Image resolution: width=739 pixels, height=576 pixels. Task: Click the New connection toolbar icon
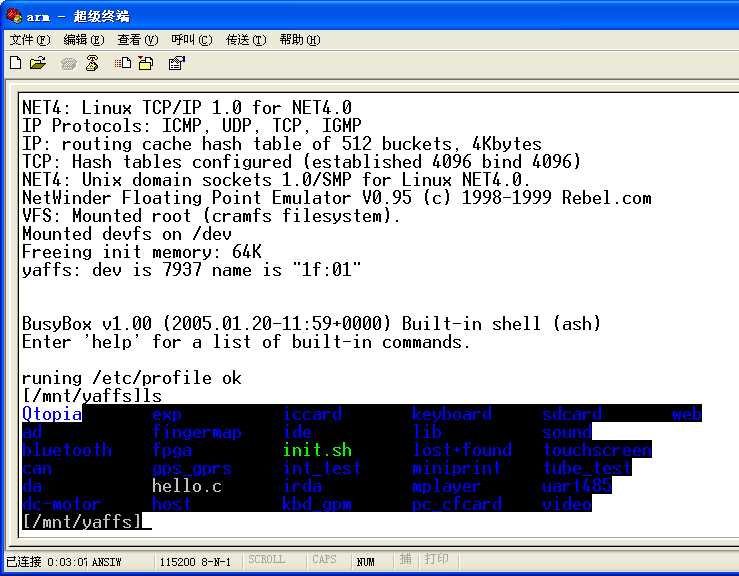[16, 63]
